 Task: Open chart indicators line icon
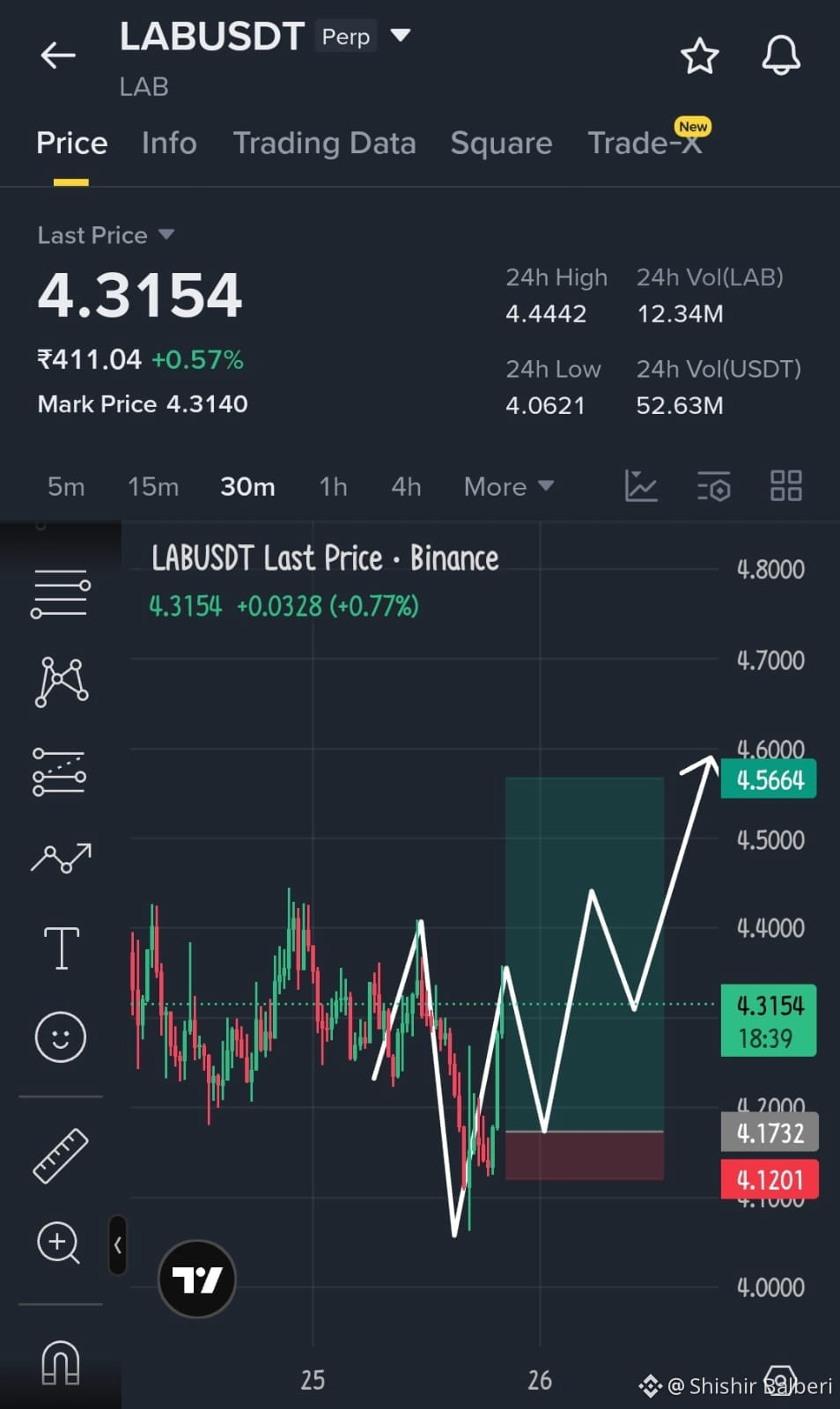point(641,486)
